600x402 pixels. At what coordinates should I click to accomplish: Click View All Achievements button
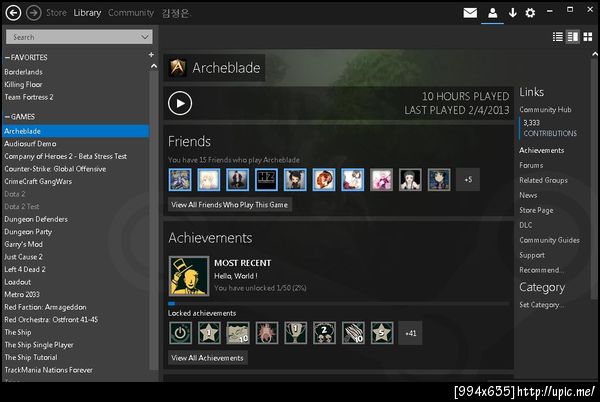coord(207,358)
